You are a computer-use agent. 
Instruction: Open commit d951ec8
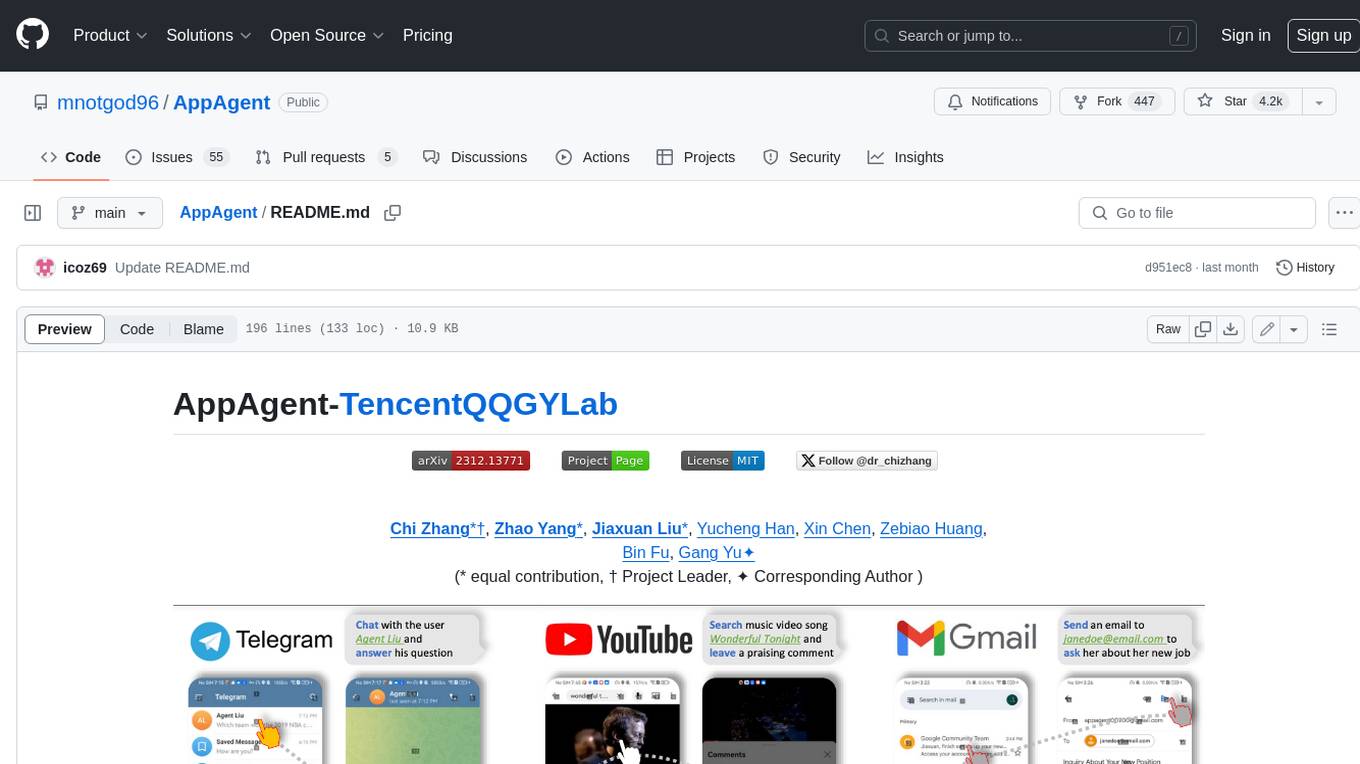pos(1168,267)
